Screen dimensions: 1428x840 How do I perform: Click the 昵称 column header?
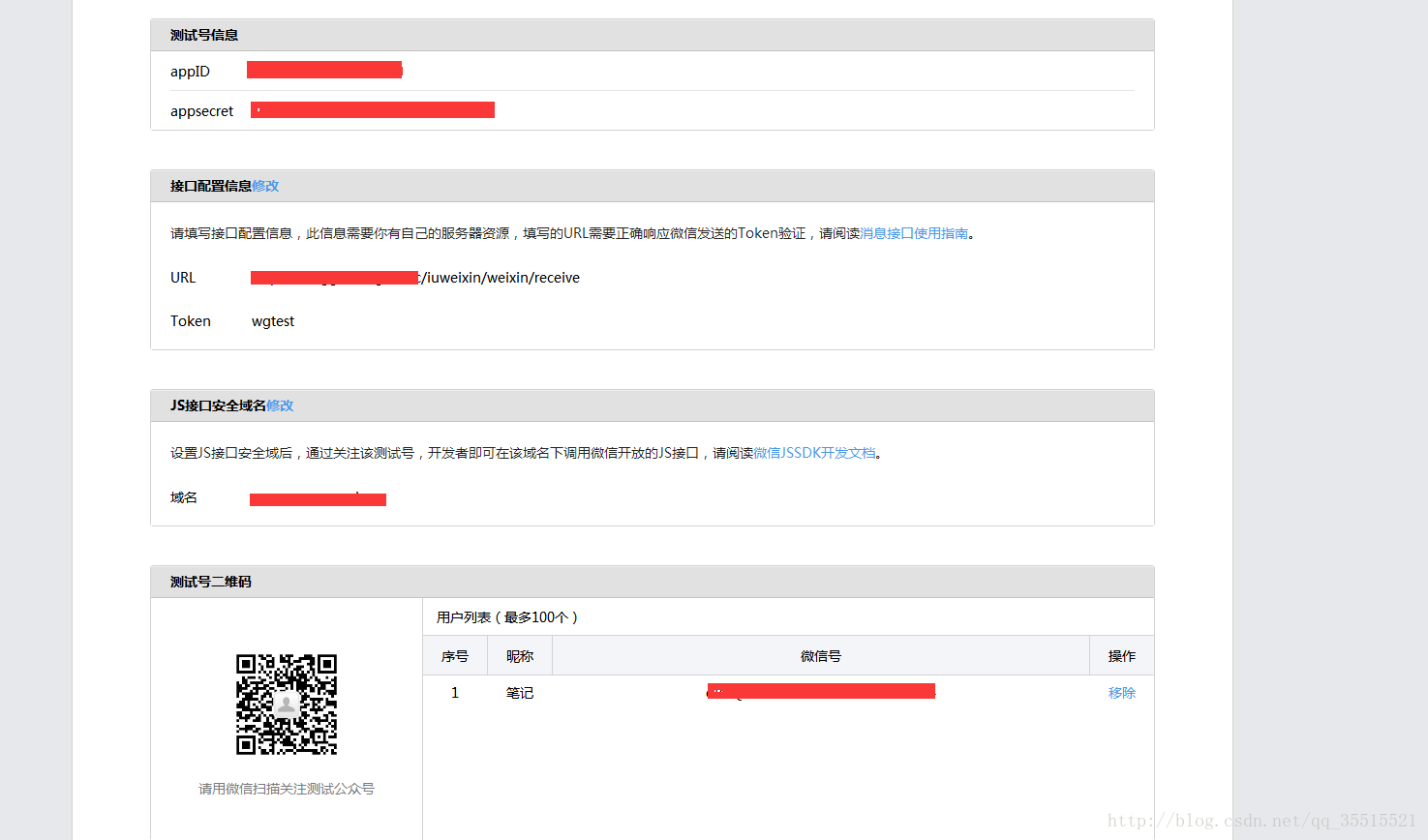coord(520,656)
